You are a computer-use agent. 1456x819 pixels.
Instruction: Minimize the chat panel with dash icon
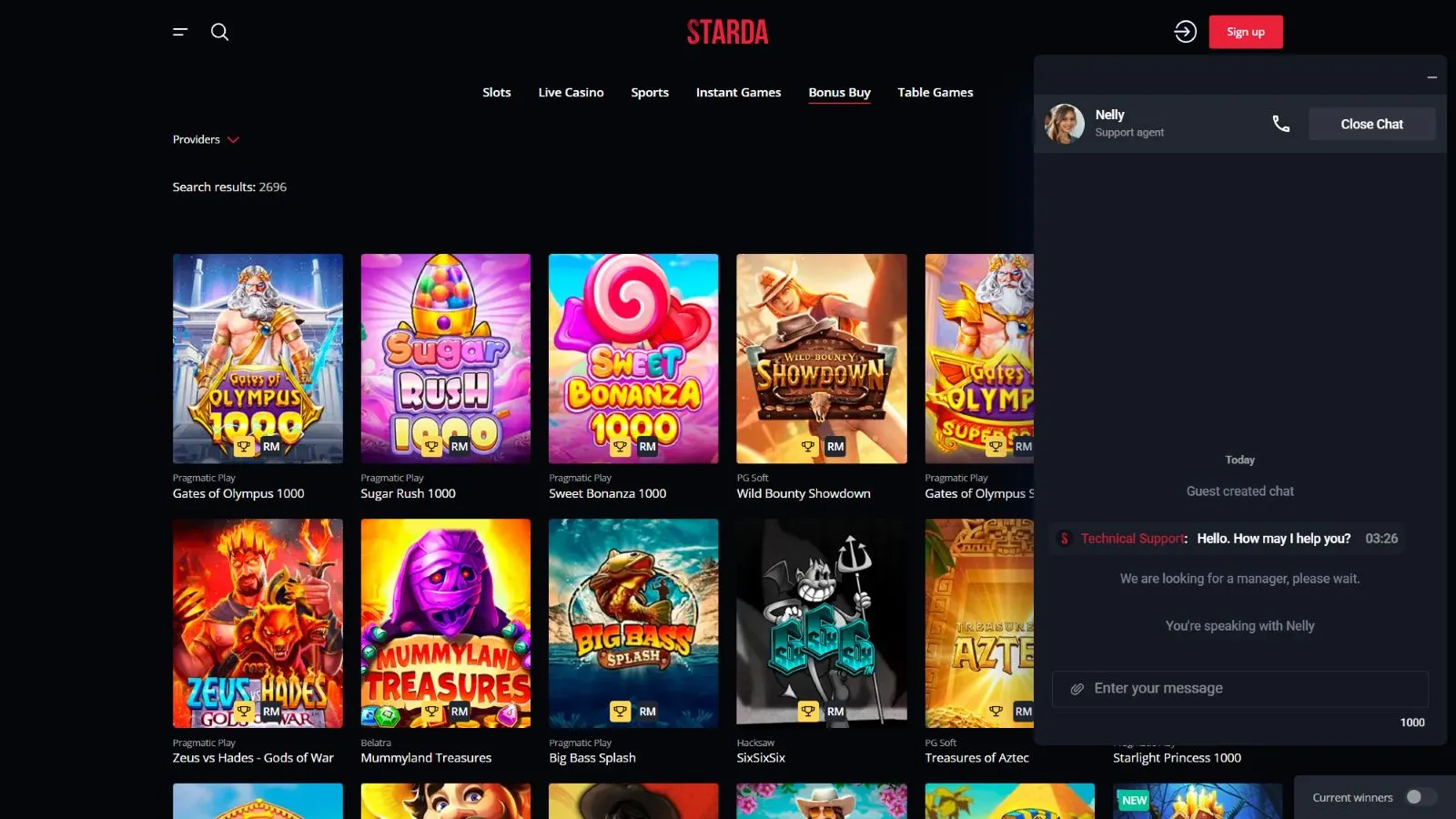(x=1431, y=77)
